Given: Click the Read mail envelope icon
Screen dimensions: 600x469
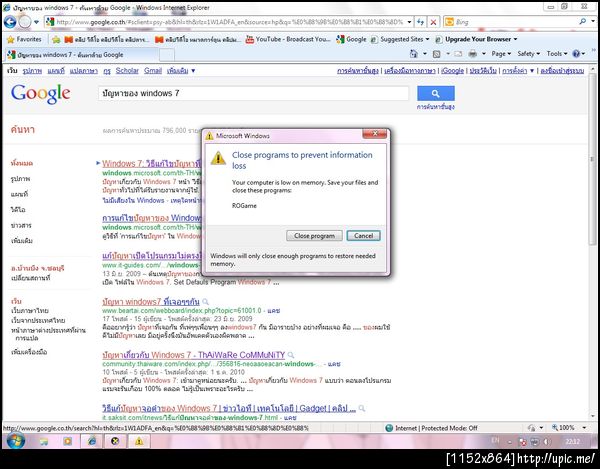Looking at the screenshot, I should (x=458, y=54).
